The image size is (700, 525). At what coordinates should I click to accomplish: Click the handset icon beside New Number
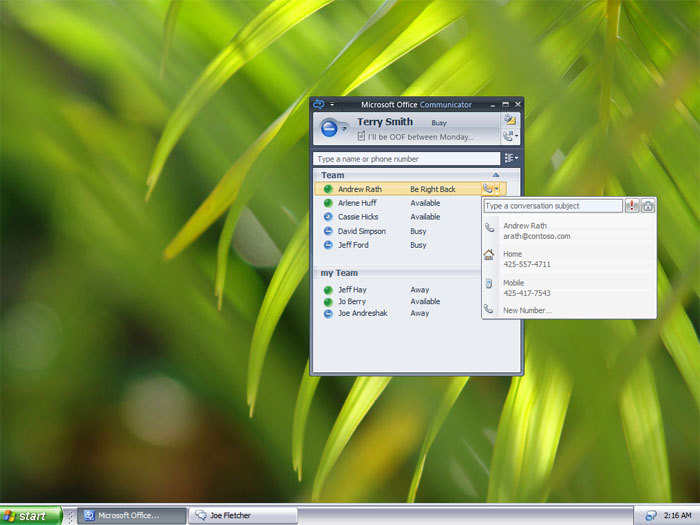(x=489, y=309)
